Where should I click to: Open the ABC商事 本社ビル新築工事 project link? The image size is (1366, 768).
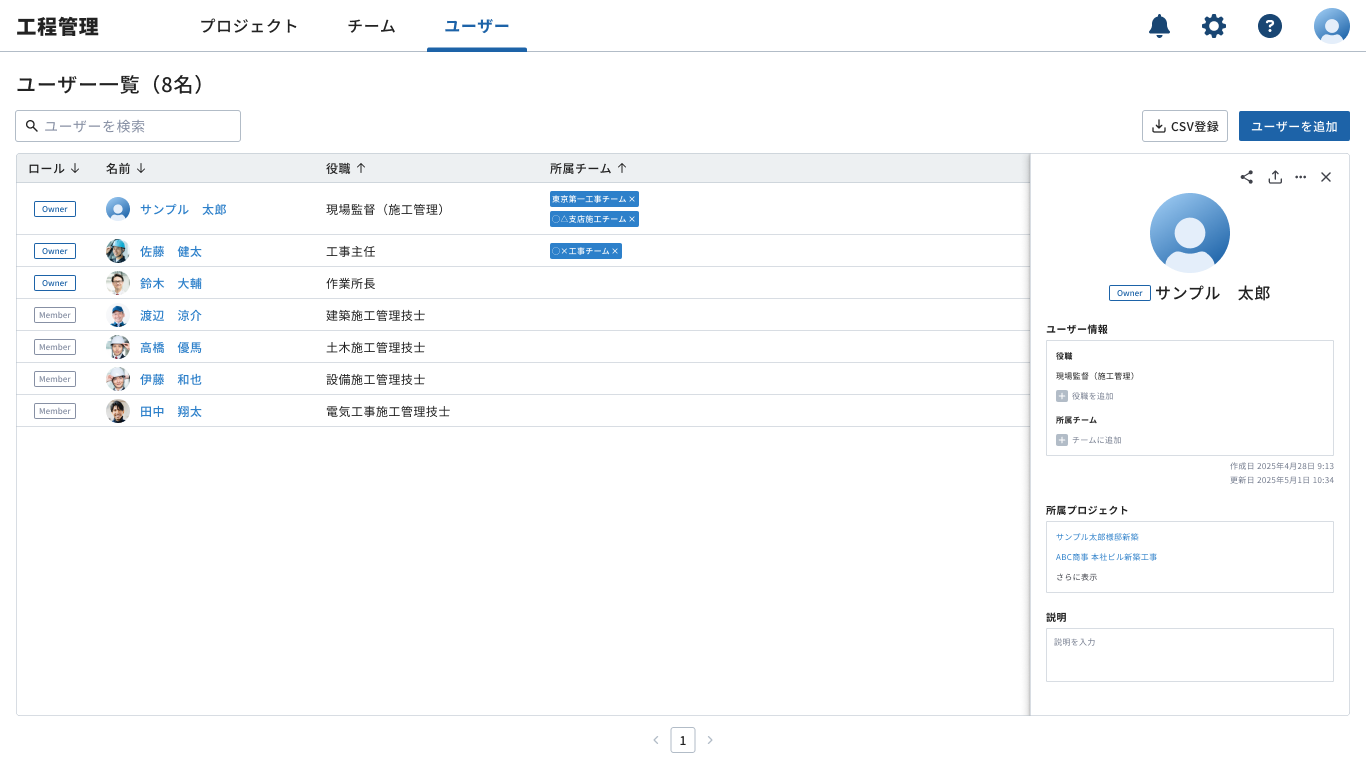[1107, 557]
